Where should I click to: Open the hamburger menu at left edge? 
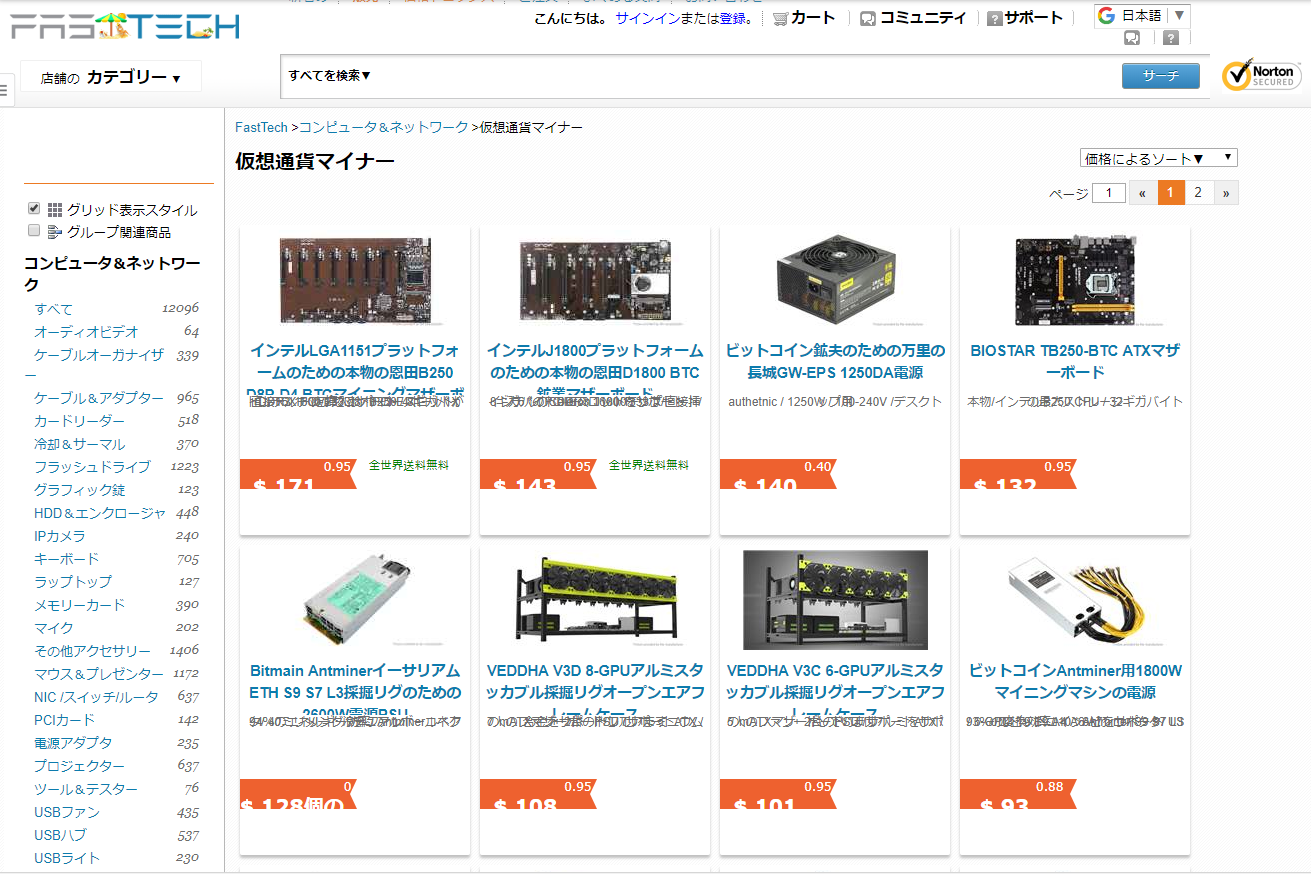click(4, 90)
